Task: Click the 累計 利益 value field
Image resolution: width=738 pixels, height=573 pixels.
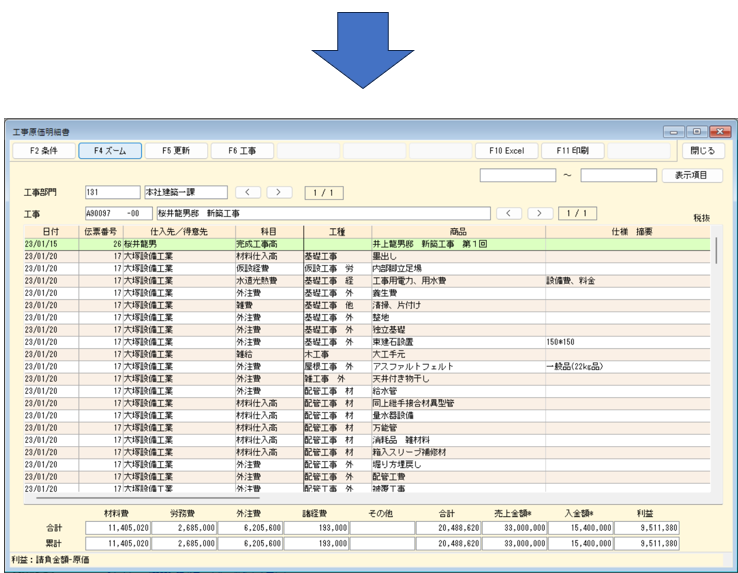Action: point(647,543)
